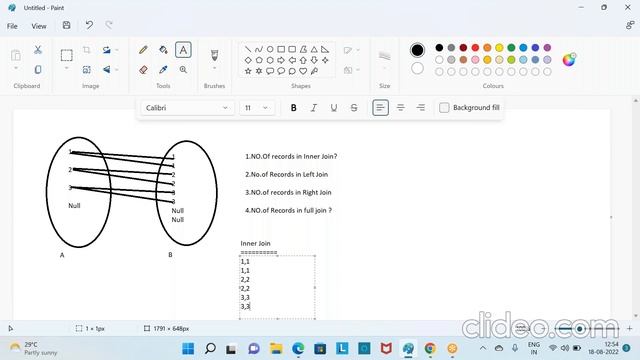Screen dimensions: 640x360
Task: Adjust the zoom slider handle
Action: point(579,329)
